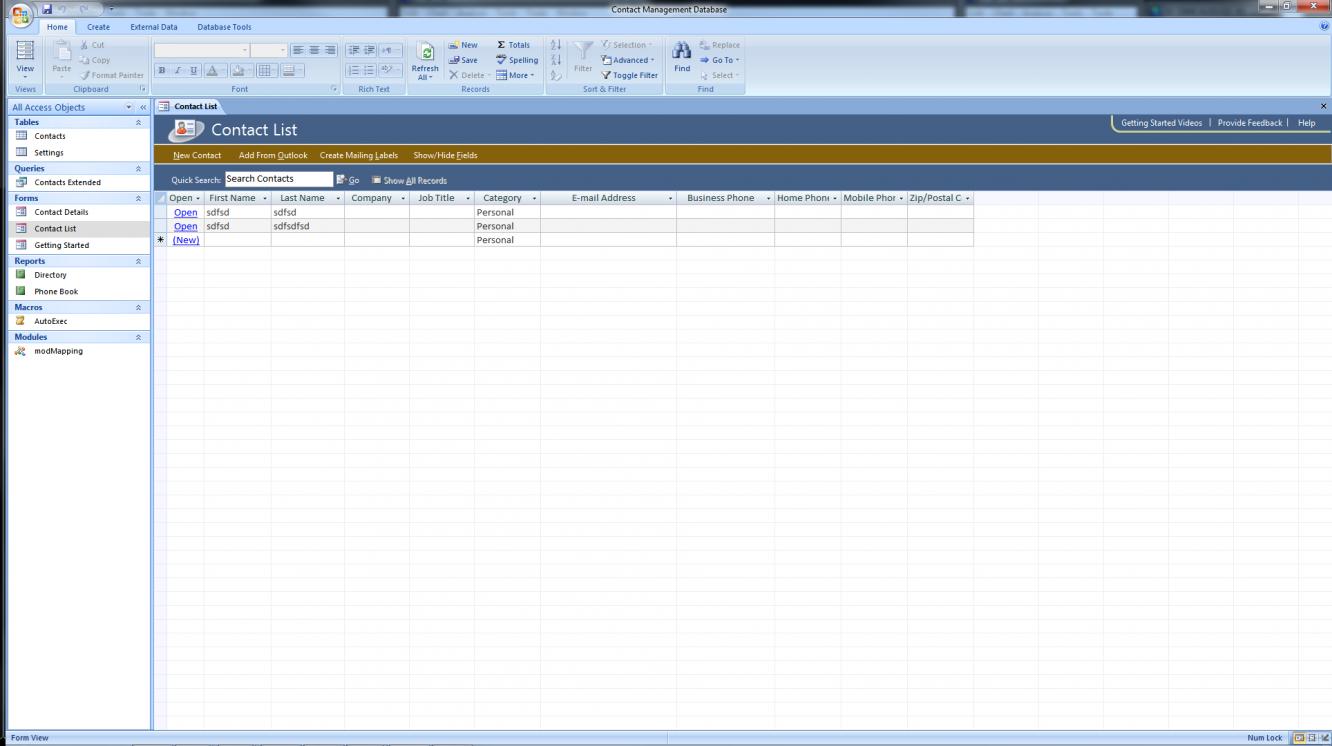This screenshot has height=746, width=1332.
Task: Open All Access Objects category dropdown
Action: [x=128, y=107]
